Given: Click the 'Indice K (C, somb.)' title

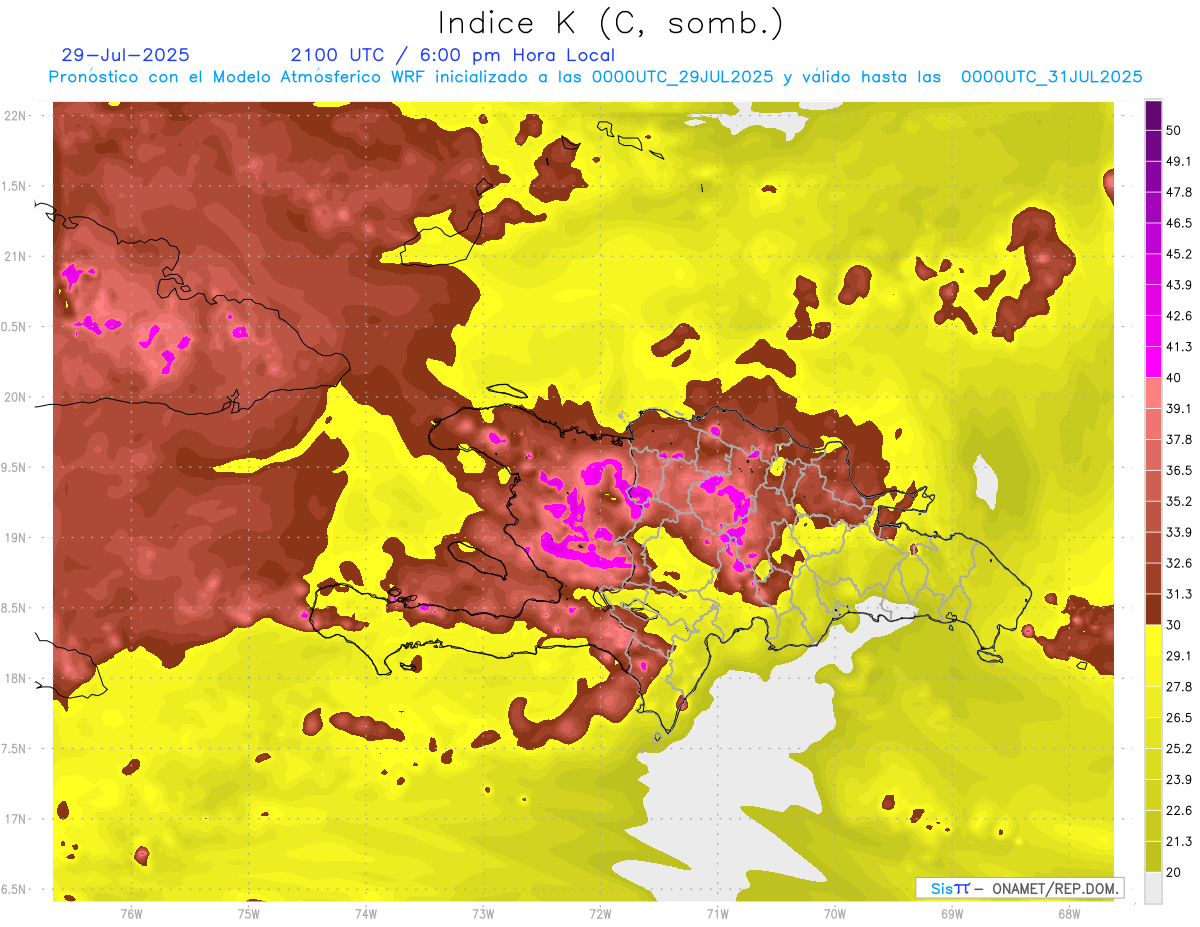Looking at the screenshot, I should pyautogui.click(x=611, y=23).
